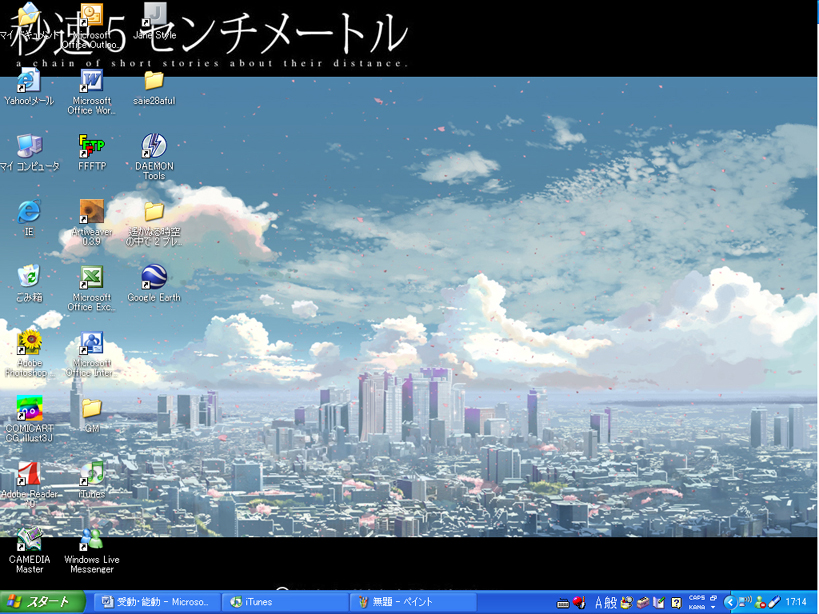Click pen tablet tray icon beside clock
This screenshot has width=819, height=614.
tap(774, 602)
